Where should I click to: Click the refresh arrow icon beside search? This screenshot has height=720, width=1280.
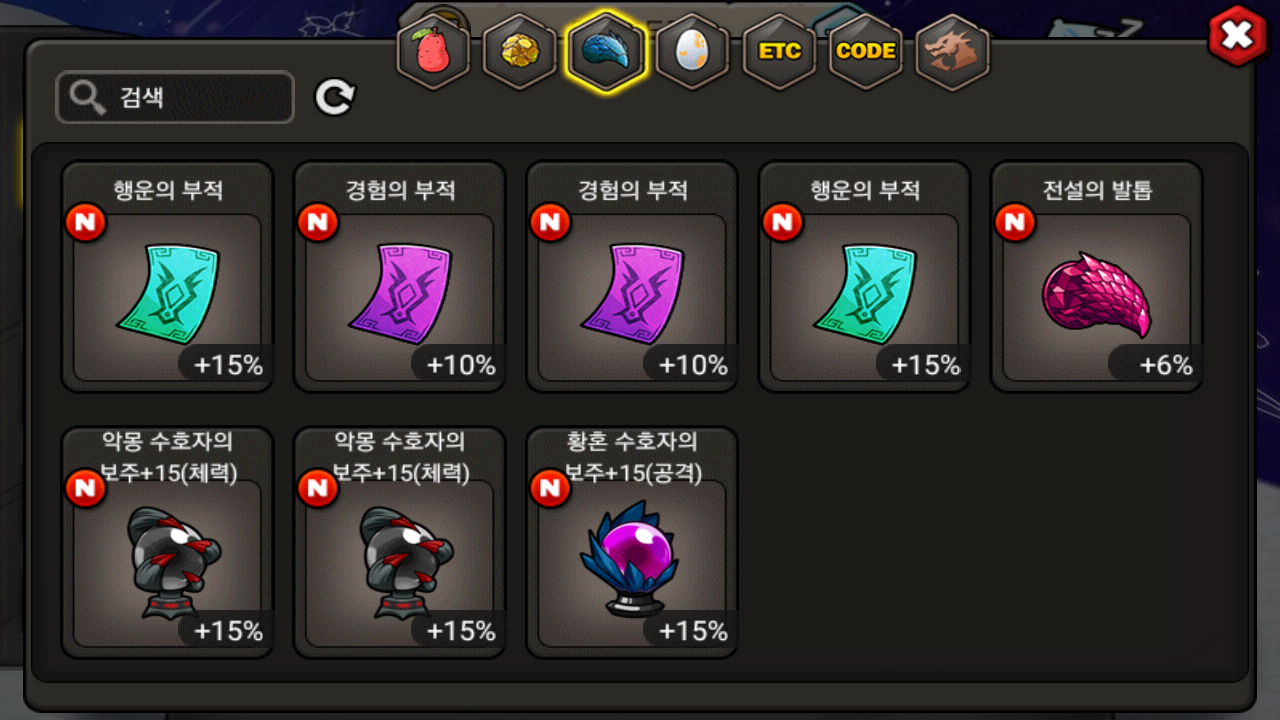point(335,97)
